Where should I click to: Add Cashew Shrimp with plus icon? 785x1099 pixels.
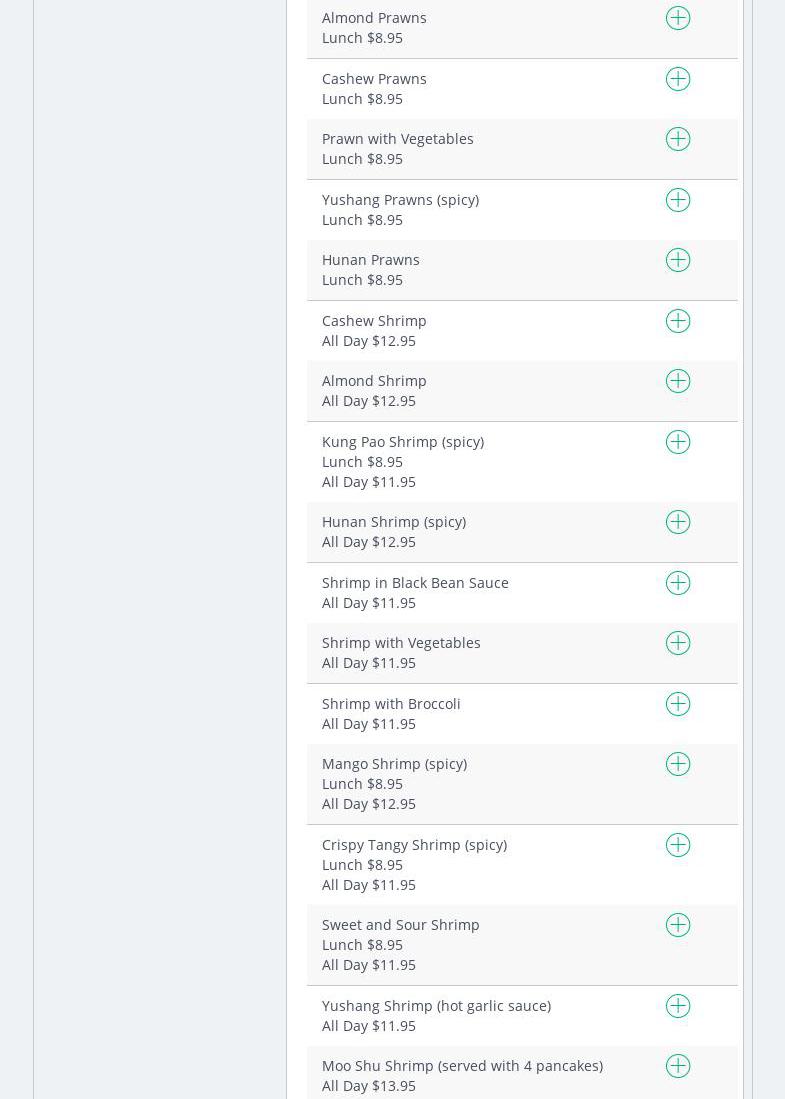(678, 321)
